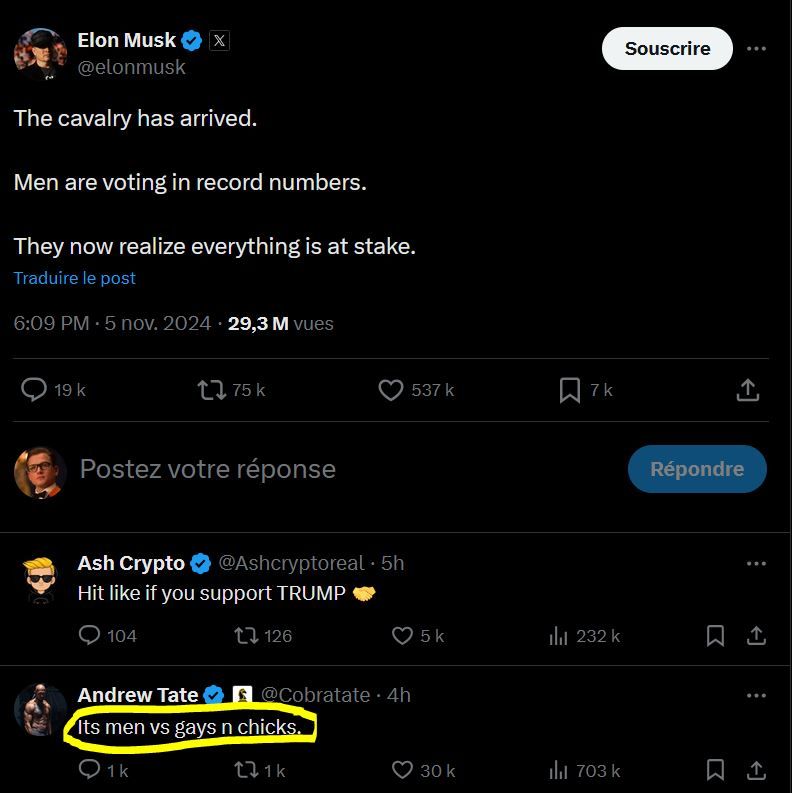This screenshot has width=792, height=793.
Task: Share the main post via share icon
Action: click(748, 390)
